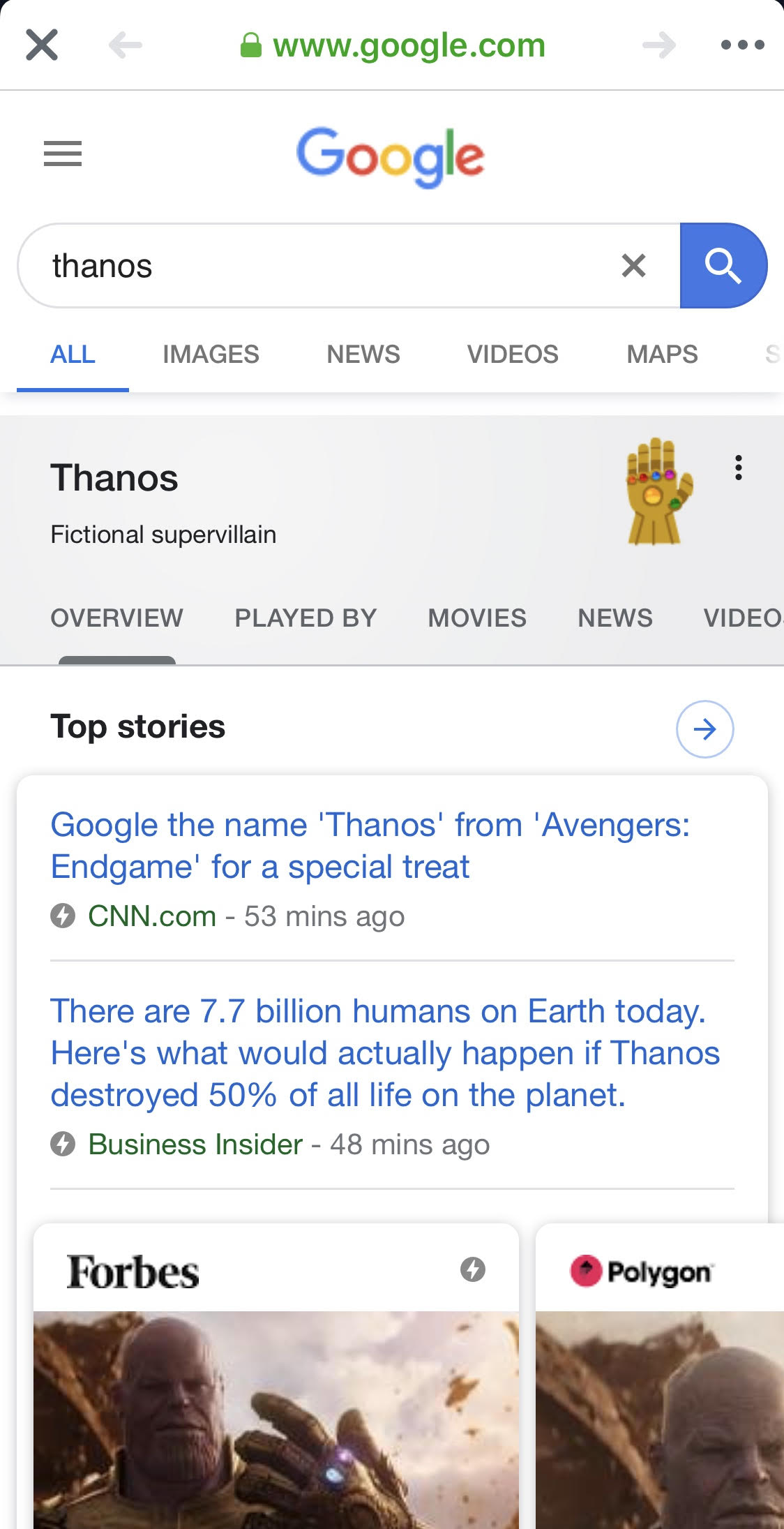784x1529 pixels.
Task: Tap the browser forward arrow
Action: (x=659, y=45)
